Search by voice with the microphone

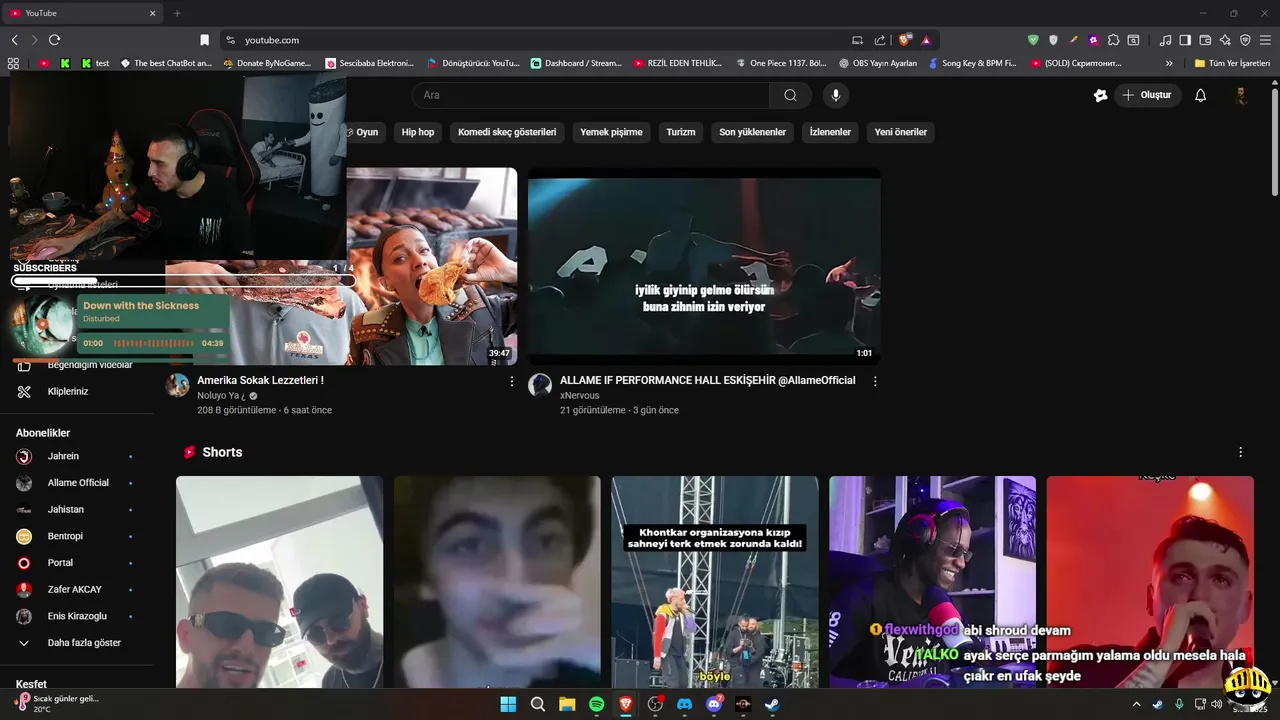coord(836,95)
